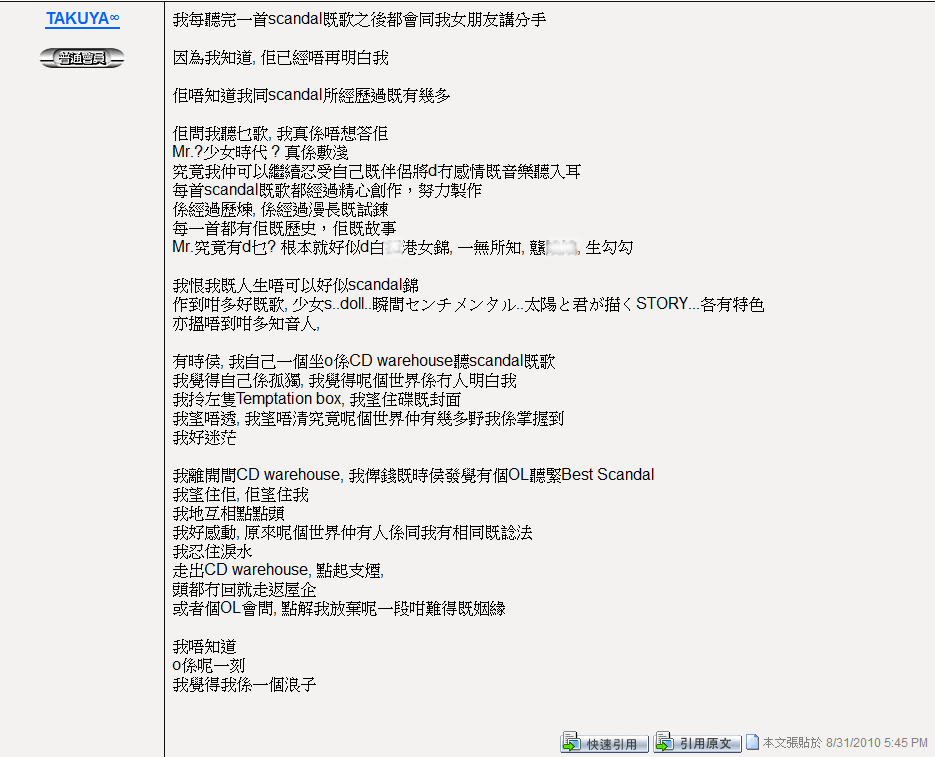Click the line about 左隻Temptation box
Viewport: 935px width, 757px height.
pyautogui.click(x=317, y=399)
